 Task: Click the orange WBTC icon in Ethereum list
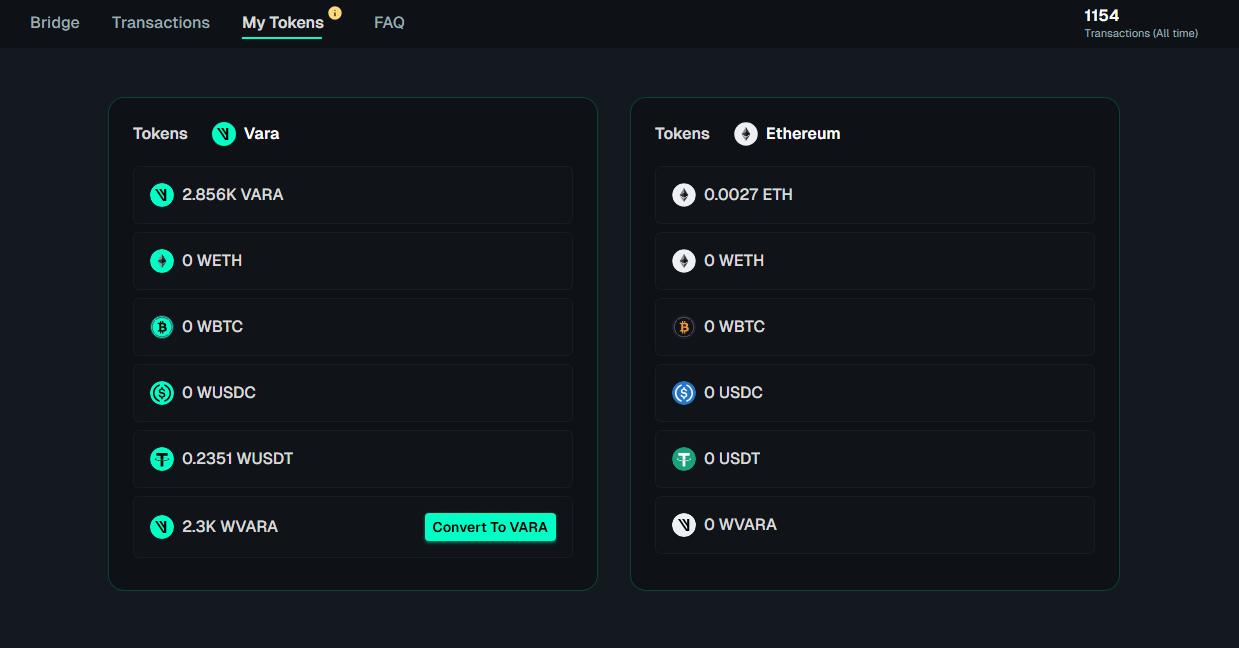[684, 327]
